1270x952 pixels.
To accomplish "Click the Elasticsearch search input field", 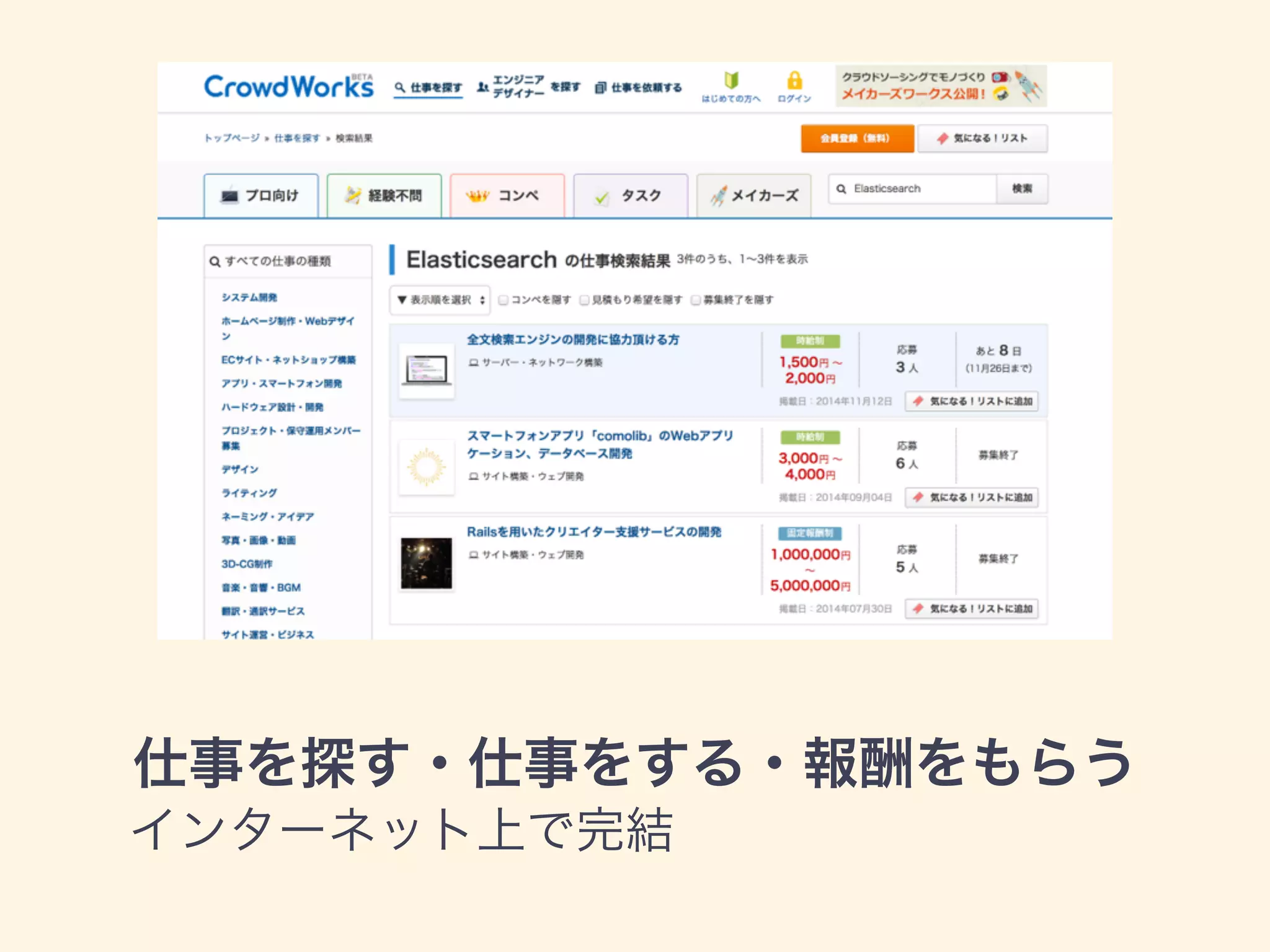I will (x=912, y=188).
